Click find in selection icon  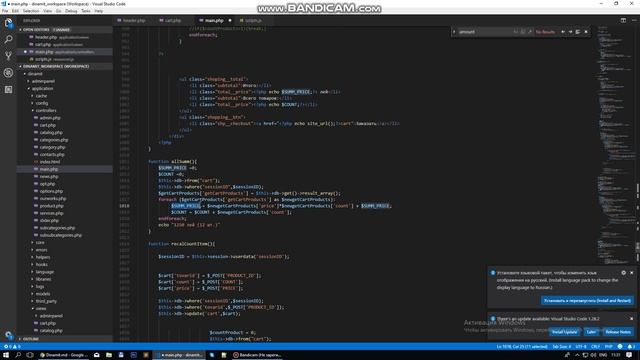pyautogui.click(x=578, y=32)
